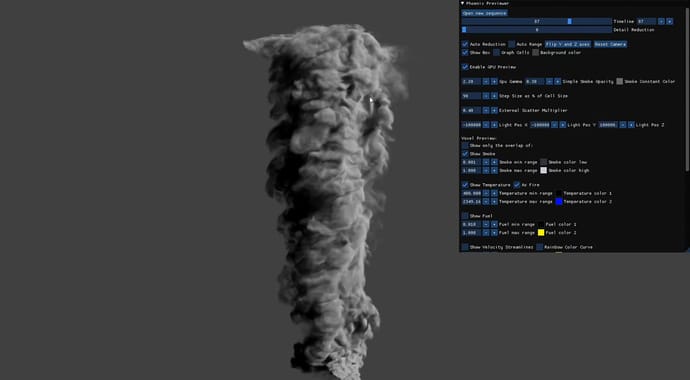Increase Light Pos Z with plus button
The height and width of the screenshot is (380, 690).
pos(631,125)
